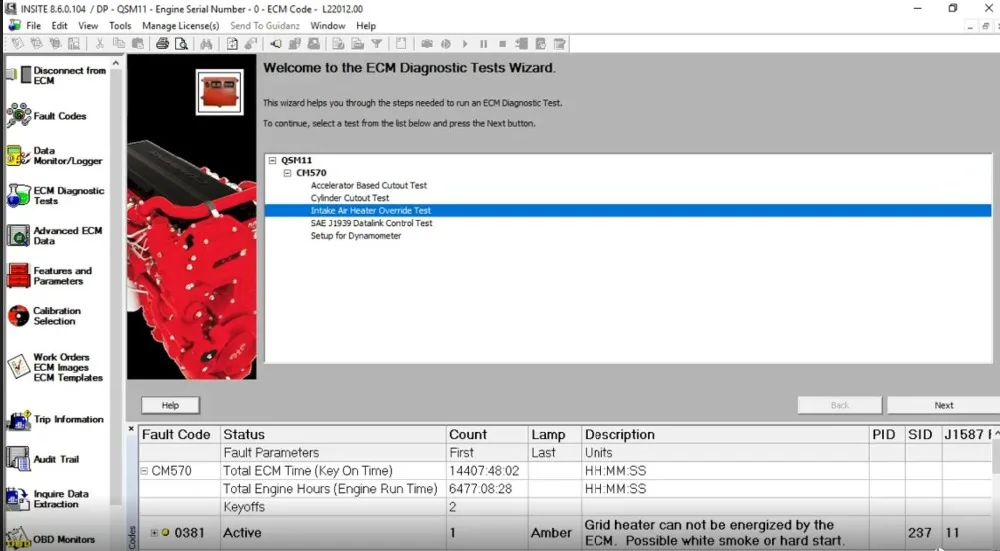Click the 'Keyoffs' row label
1000x551 pixels.
[244, 507]
